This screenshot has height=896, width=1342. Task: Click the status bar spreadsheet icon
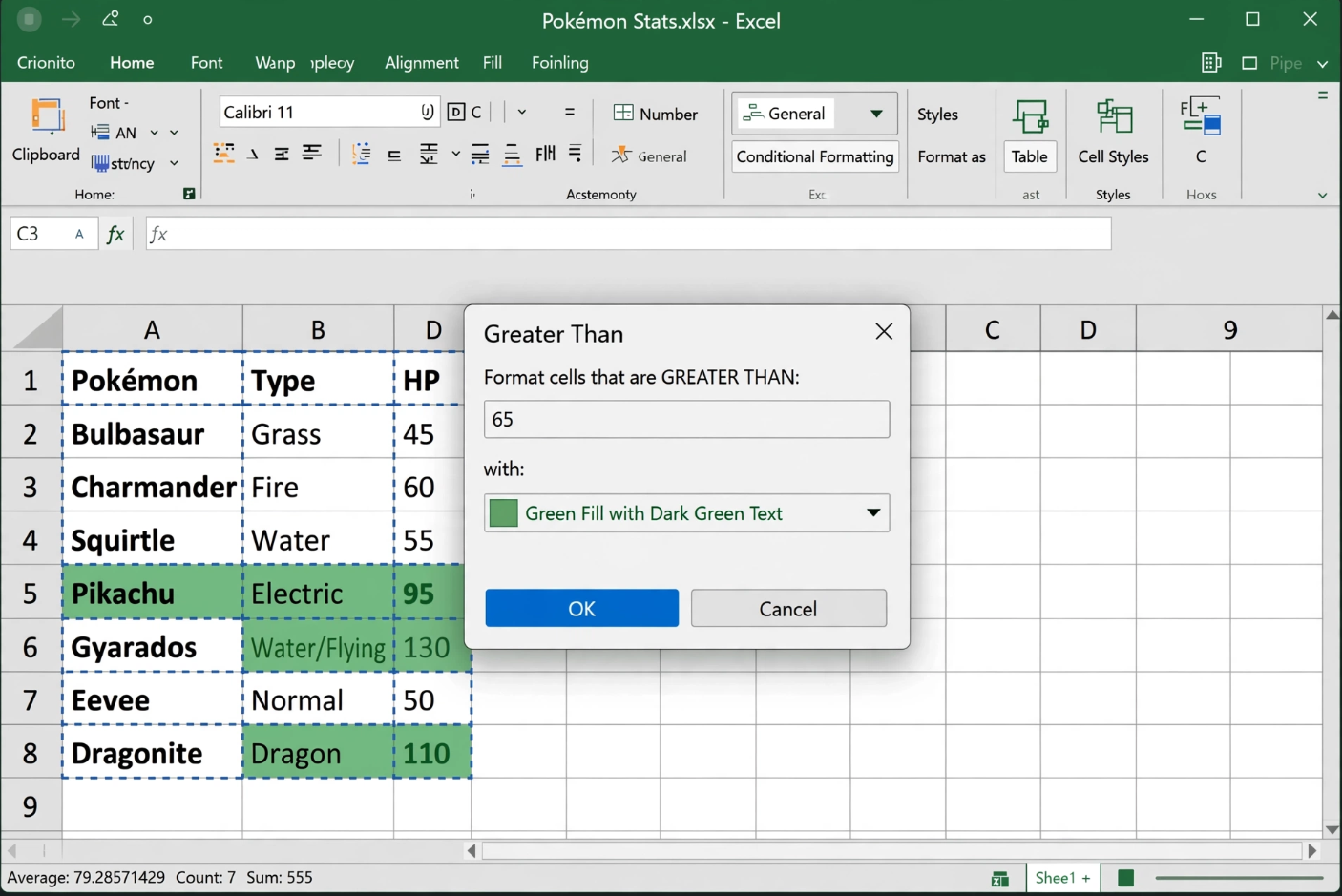pos(1000,879)
